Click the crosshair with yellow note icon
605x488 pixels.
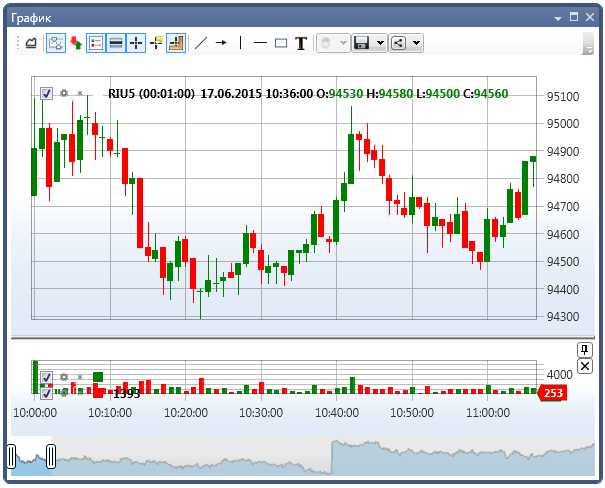click(x=156, y=43)
